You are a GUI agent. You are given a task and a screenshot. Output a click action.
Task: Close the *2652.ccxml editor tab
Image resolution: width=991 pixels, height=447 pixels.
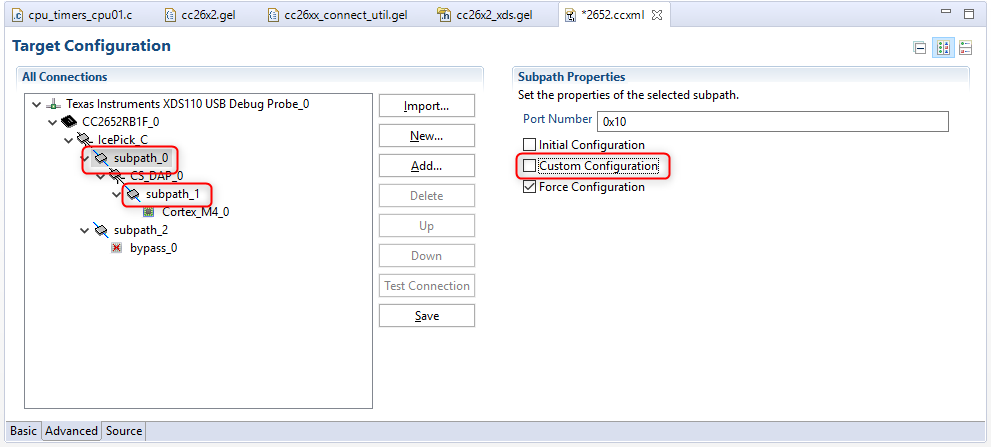click(657, 15)
